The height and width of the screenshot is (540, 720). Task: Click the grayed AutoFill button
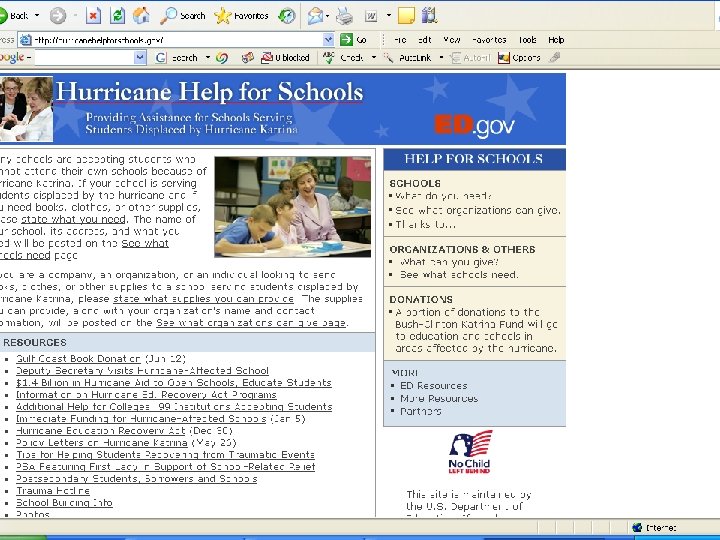click(470, 58)
